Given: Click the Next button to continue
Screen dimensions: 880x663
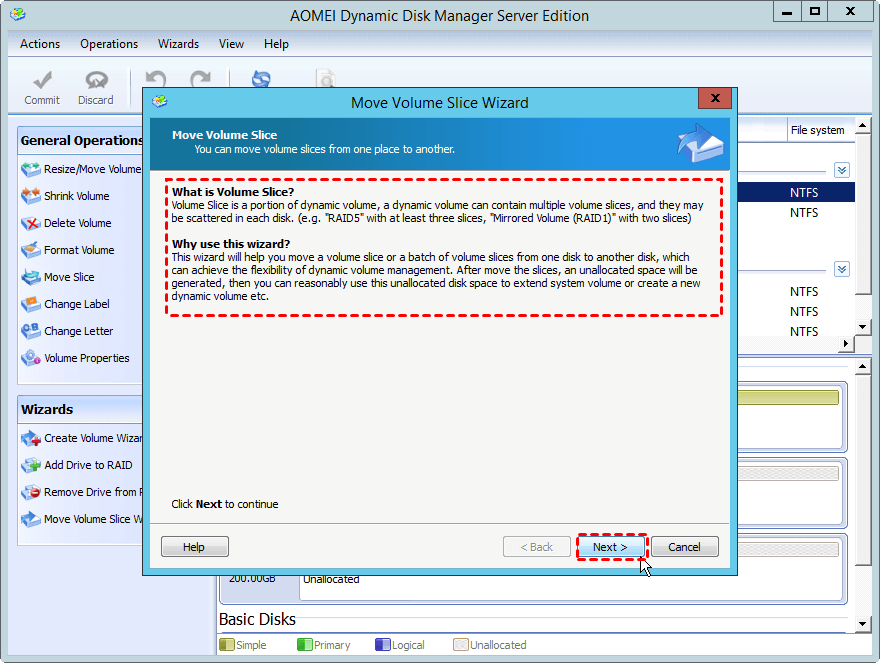Looking at the screenshot, I should click(x=611, y=547).
